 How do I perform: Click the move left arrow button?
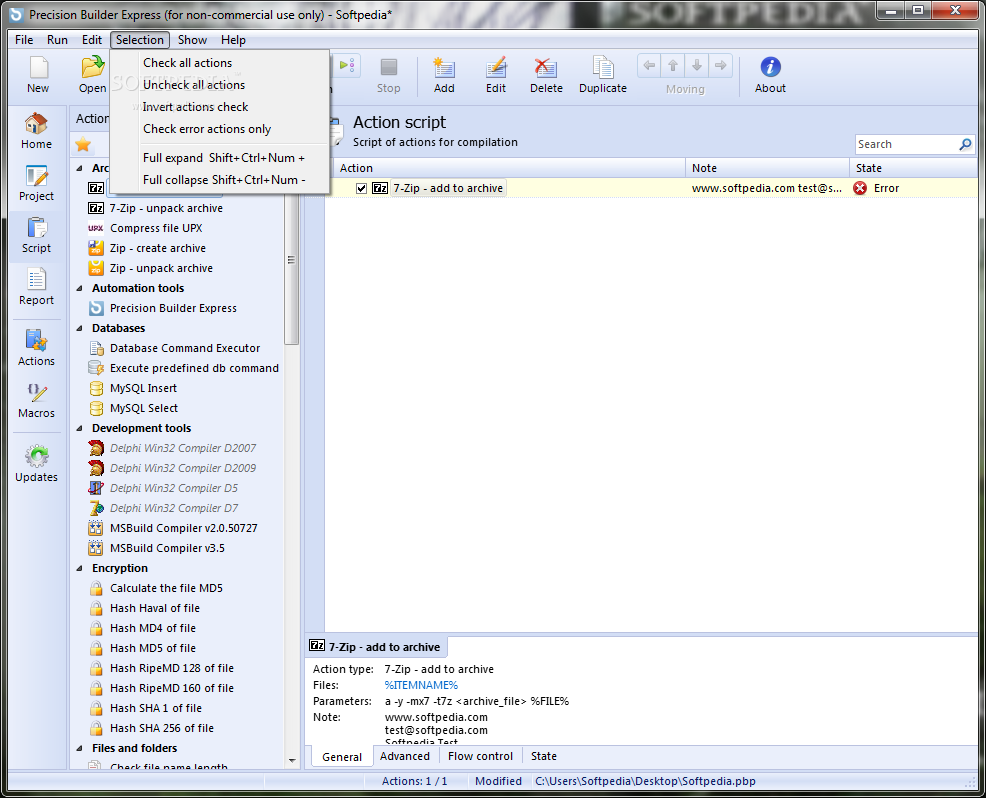(650, 65)
